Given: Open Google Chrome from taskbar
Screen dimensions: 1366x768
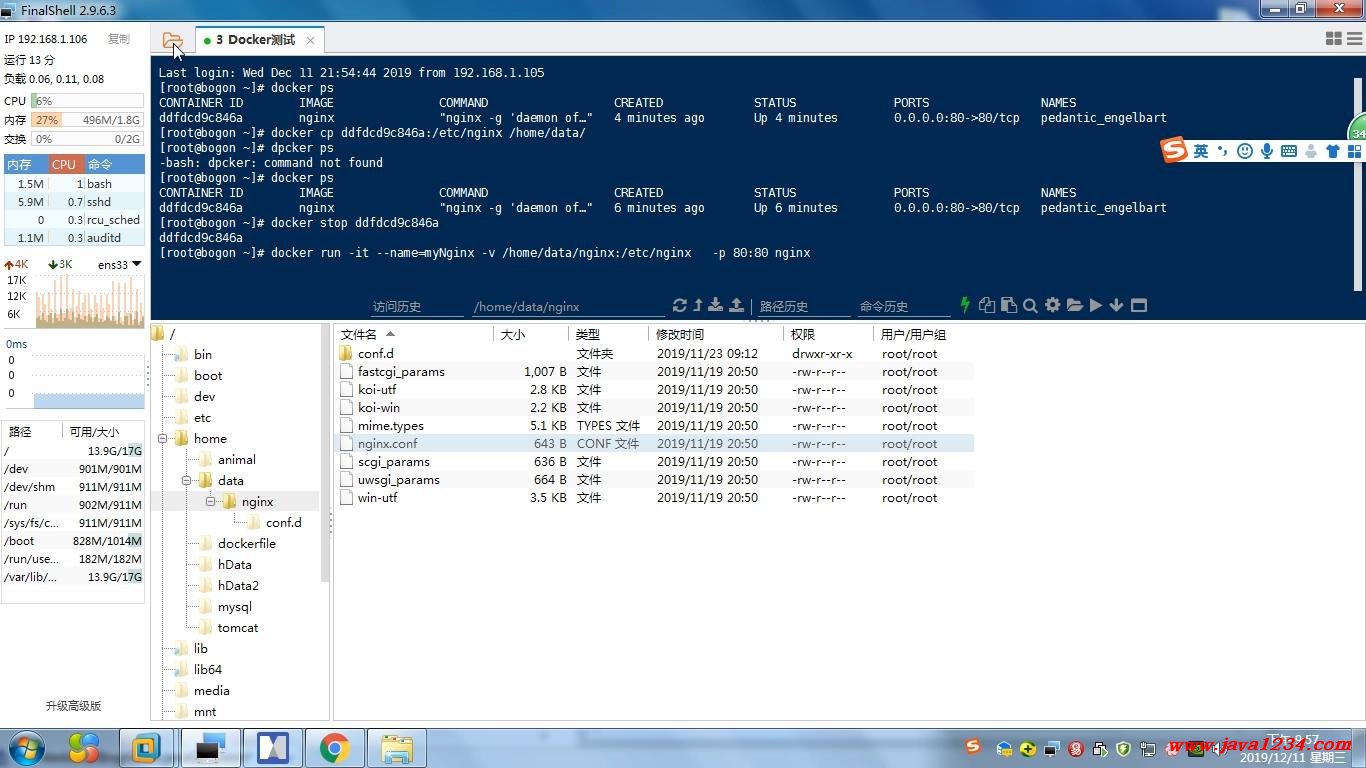Looking at the screenshot, I should 334,748.
